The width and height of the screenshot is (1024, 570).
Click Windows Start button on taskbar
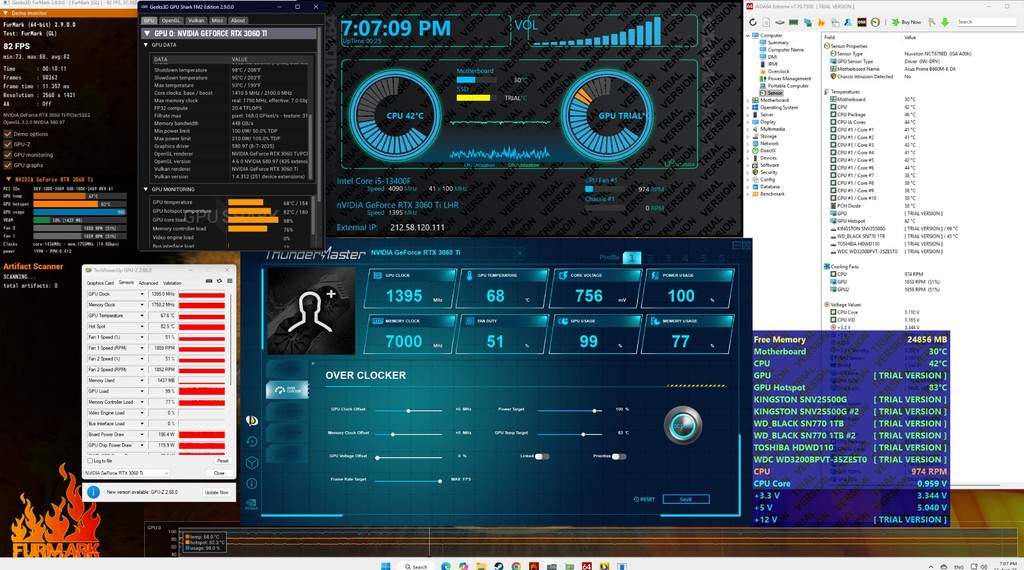(385, 565)
